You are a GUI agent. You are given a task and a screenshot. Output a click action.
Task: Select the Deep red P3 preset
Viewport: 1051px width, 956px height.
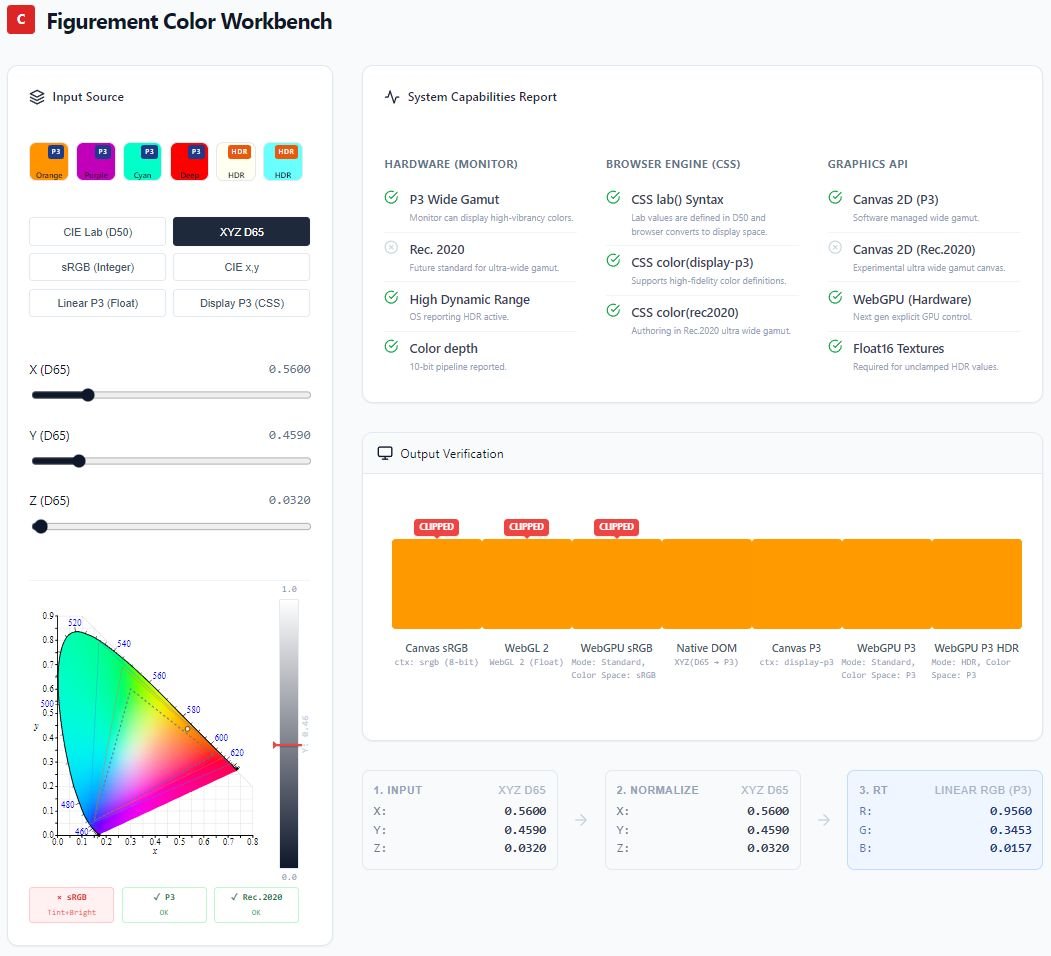pos(189,161)
